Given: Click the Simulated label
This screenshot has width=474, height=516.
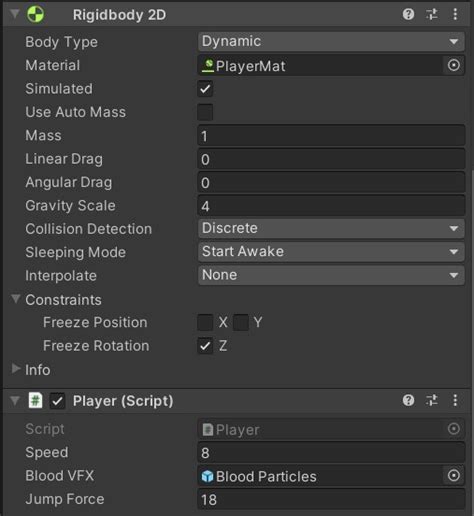Looking at the screenshot, I should pyautogui.click(x=59, y=89).
